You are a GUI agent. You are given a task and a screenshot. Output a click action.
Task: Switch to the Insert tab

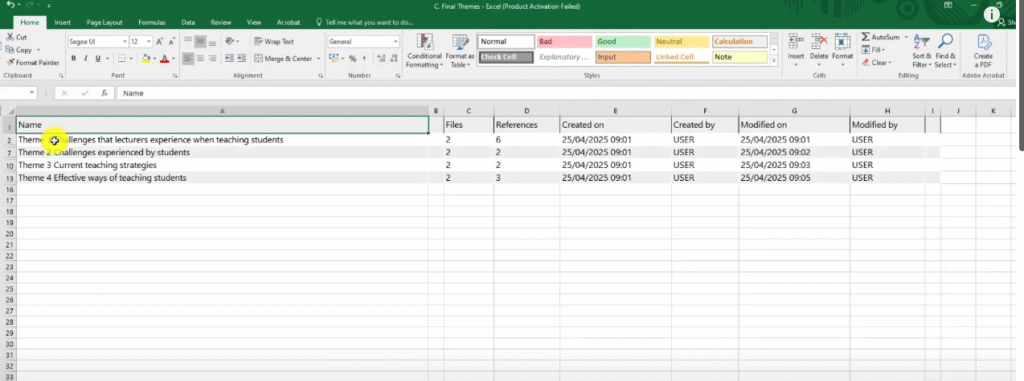[x=63, y=22]
